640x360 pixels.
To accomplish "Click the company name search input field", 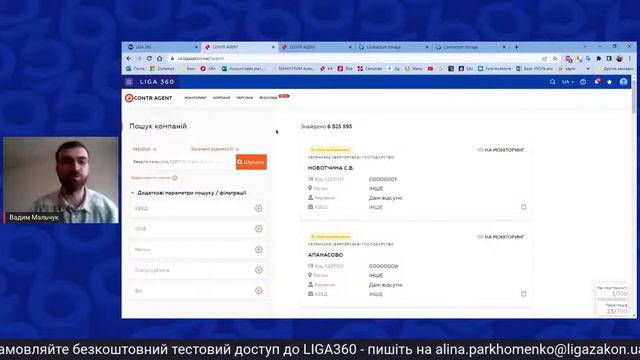I will coord(183,162).
